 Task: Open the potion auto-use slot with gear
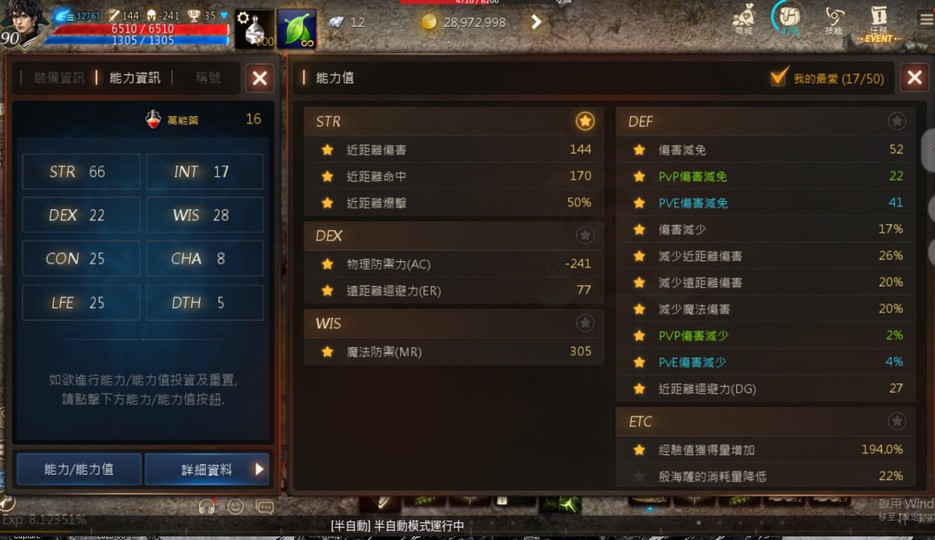pyautogui.click(x=255, y=29)
